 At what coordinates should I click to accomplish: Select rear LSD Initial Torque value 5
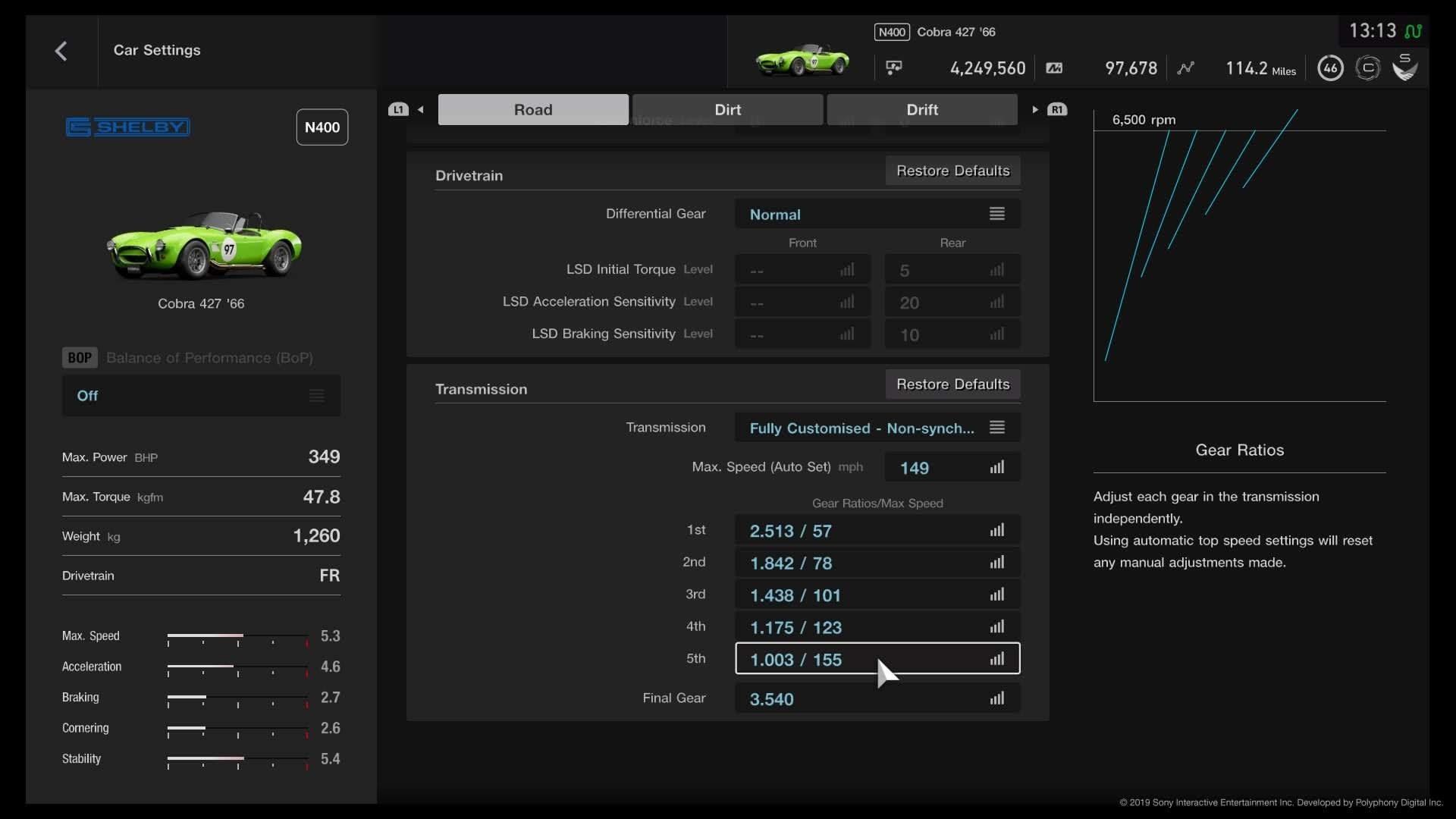[x=952, y=270]
